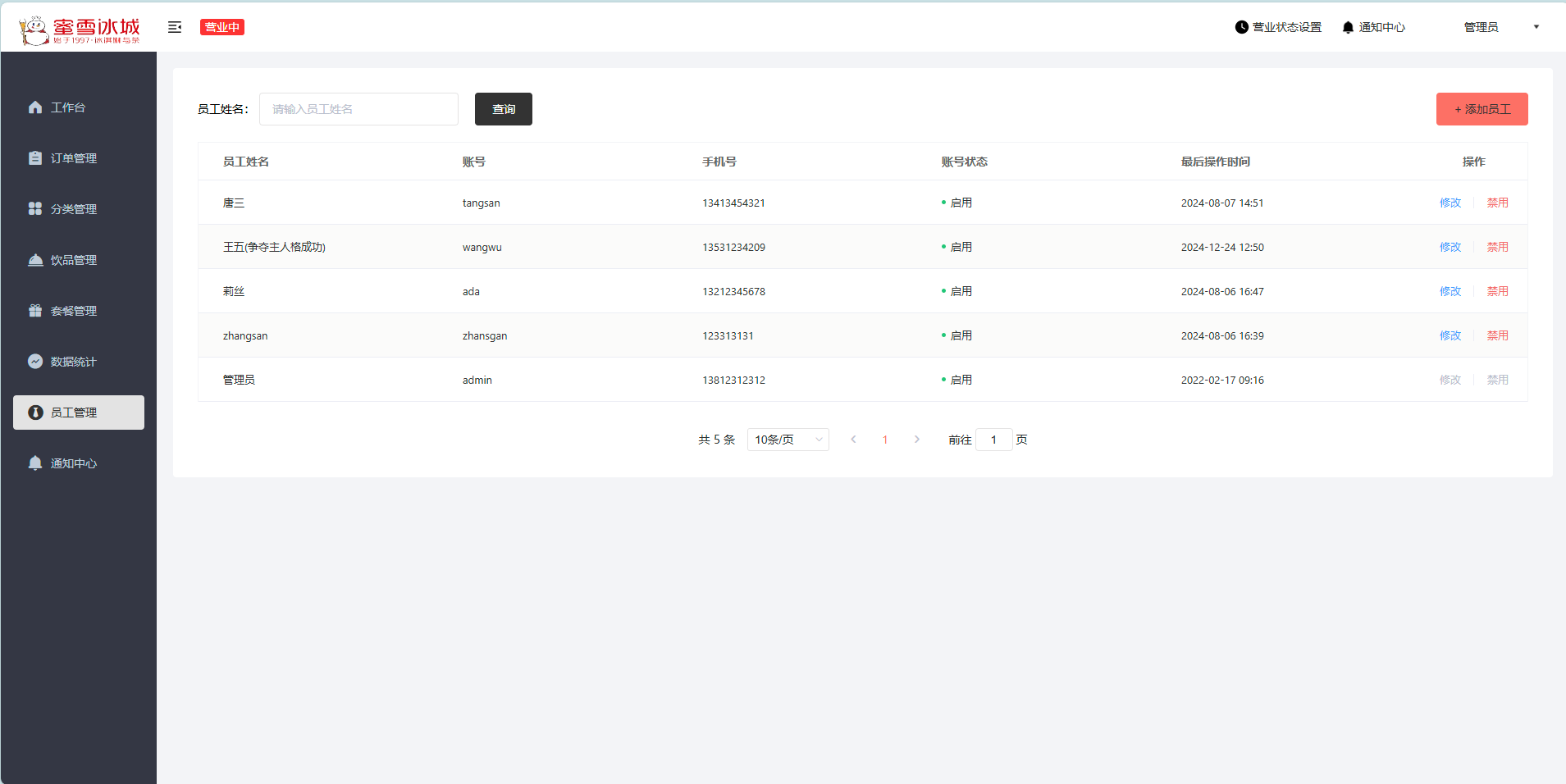This screenshot has width=1566, height=784.
Task: Toggle 禁用 for the ada account
Action: (x=1497, y=291)
